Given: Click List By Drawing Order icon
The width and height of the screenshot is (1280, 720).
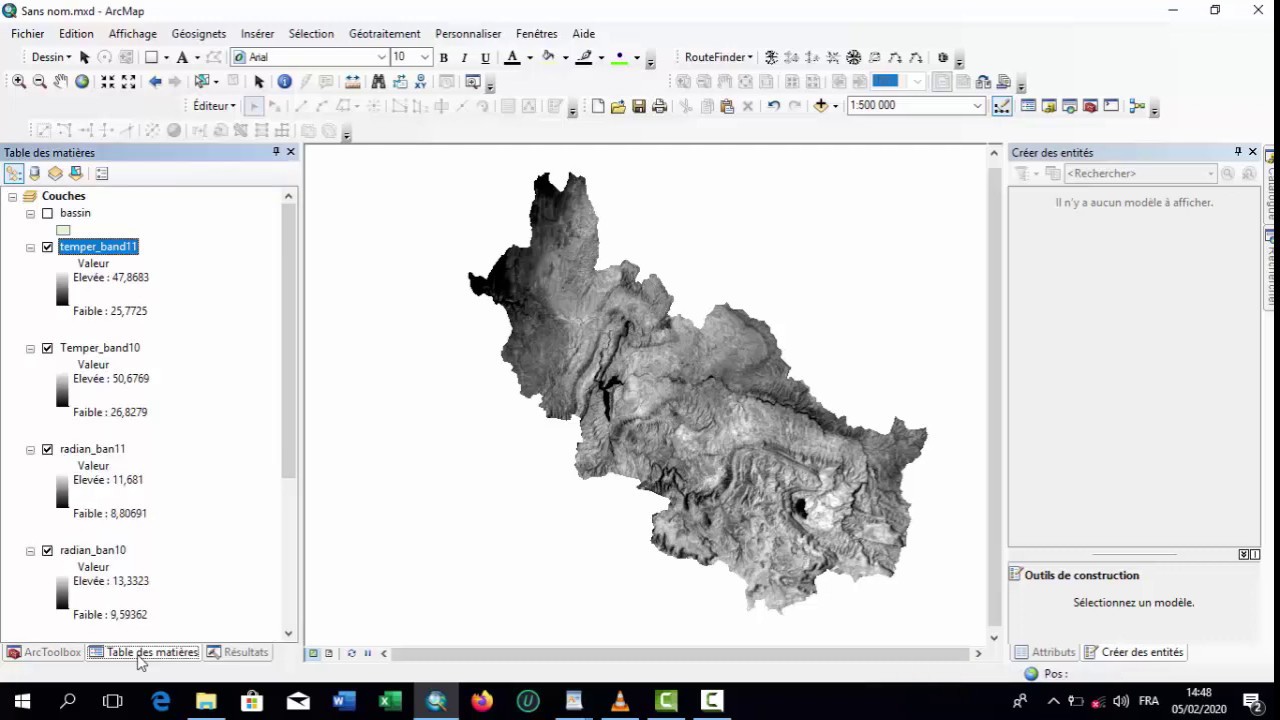Looking at the screenshot, I should [x=14, y=173].
